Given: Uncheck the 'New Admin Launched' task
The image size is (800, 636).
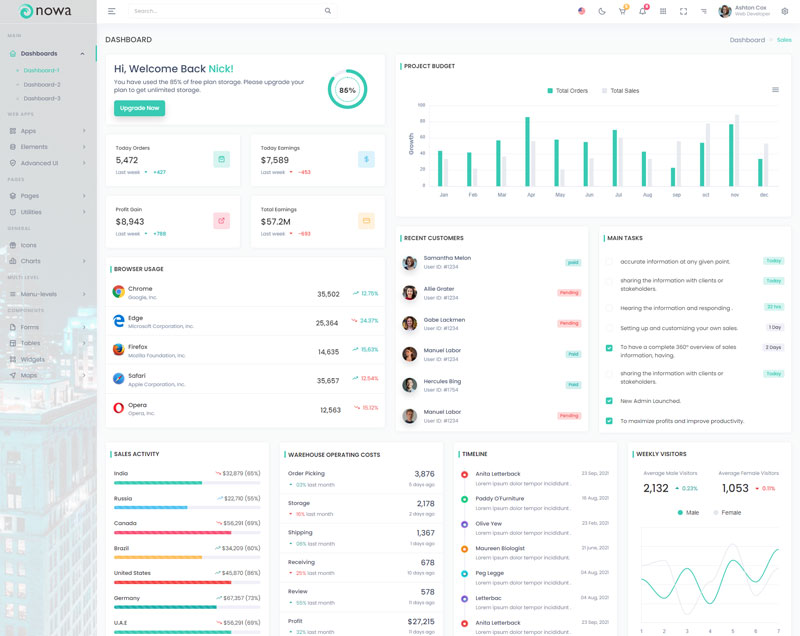Looking at the screenshot, I should 609,400.
